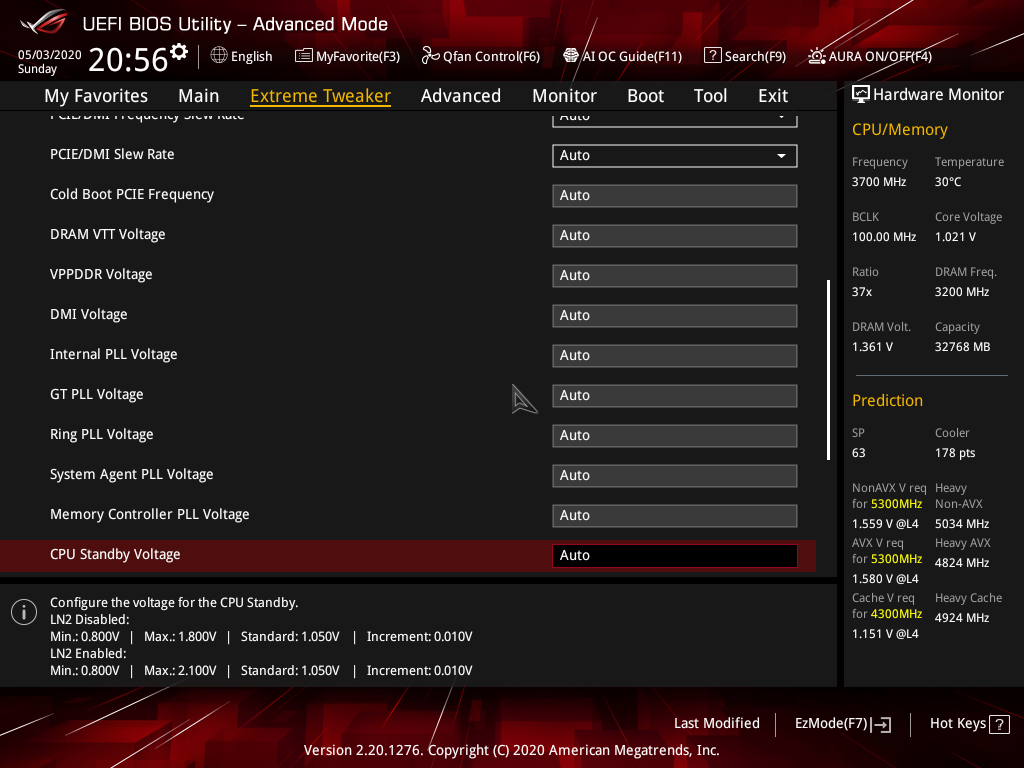1024x768 pixels.
Task: Expand the PCIE/DMI Slew Rate dropdown
Action: pyautogui.click(x=675, y=155)
